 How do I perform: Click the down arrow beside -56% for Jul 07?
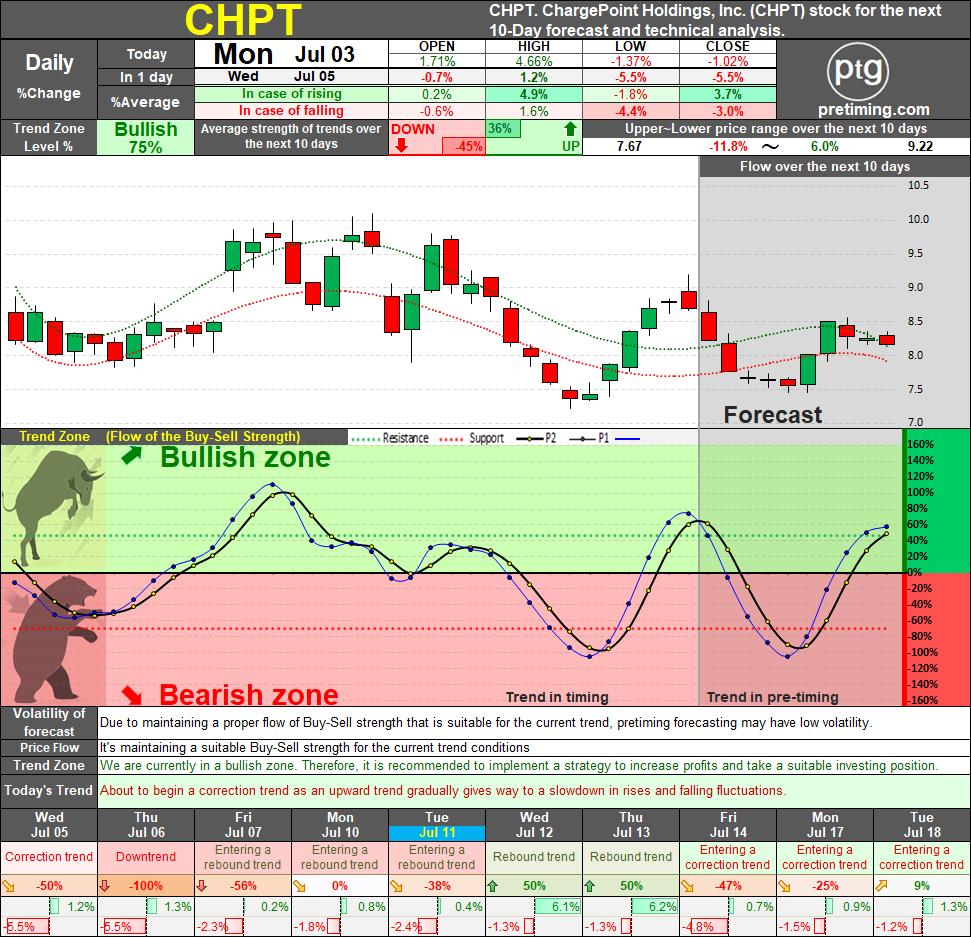[201, 886]
